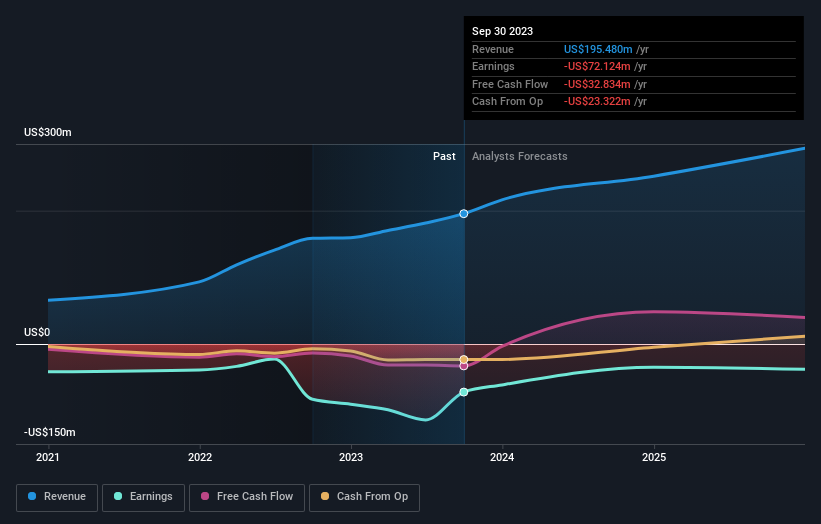Click the US$300m y-axis label
The height and width of the screenshot is (524, 821).
[48, 132]
